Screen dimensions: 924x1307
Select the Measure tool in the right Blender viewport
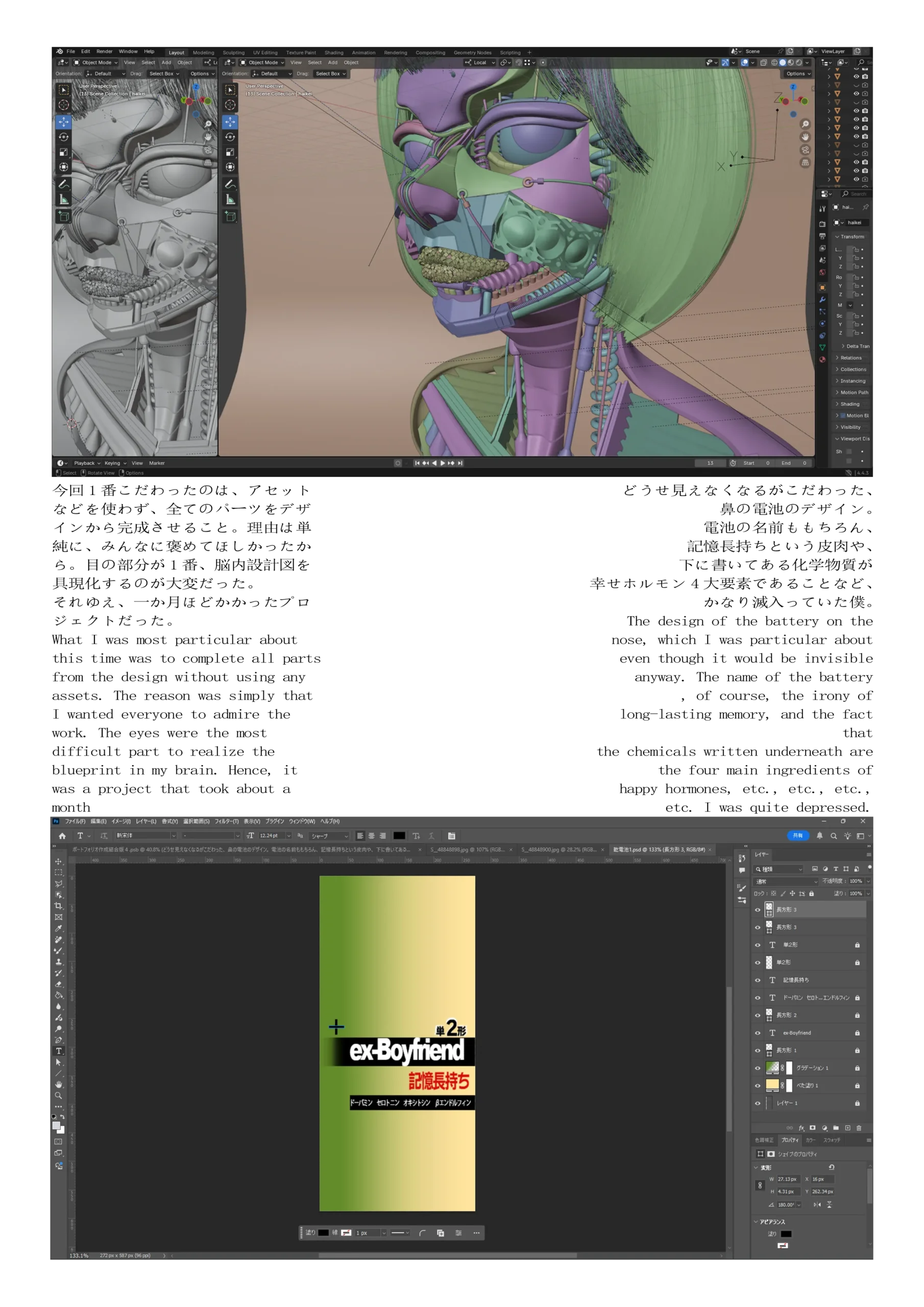click(230, 199)
